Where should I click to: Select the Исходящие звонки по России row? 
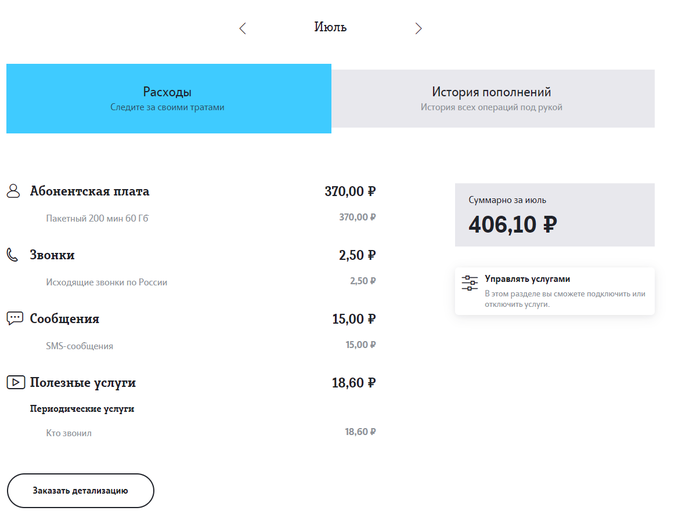106,282
